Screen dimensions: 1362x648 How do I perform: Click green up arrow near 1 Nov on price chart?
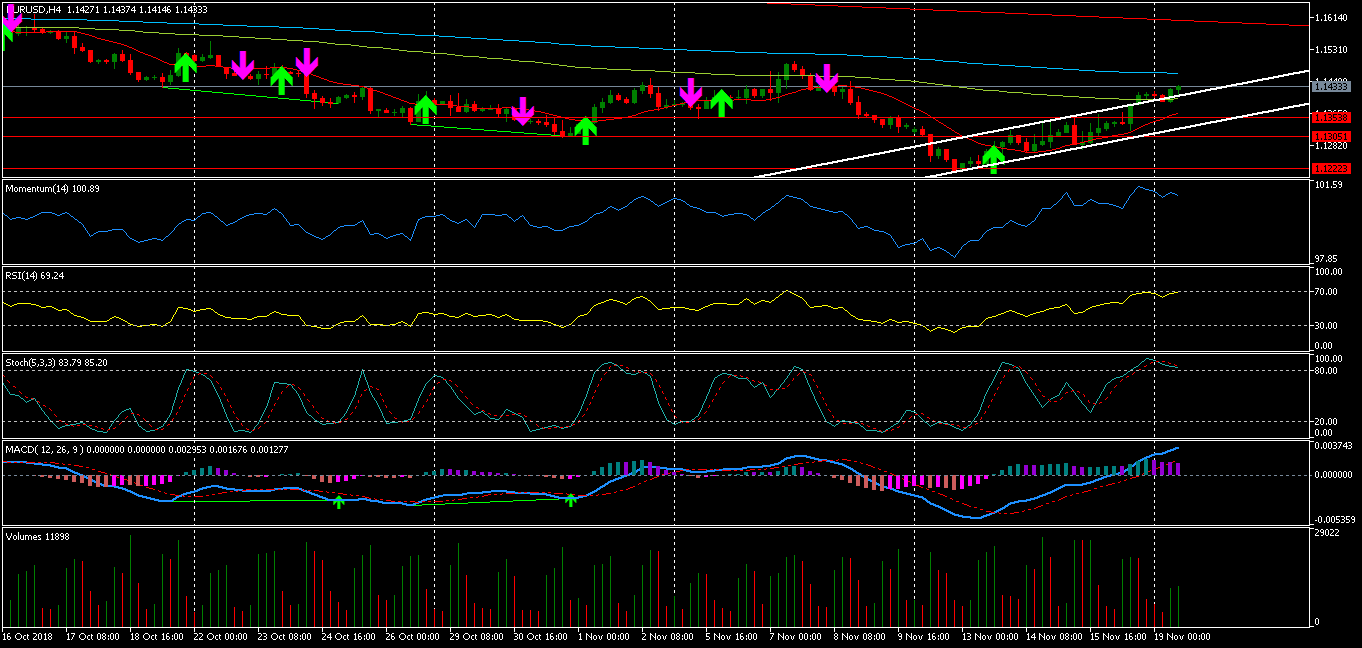586,130
